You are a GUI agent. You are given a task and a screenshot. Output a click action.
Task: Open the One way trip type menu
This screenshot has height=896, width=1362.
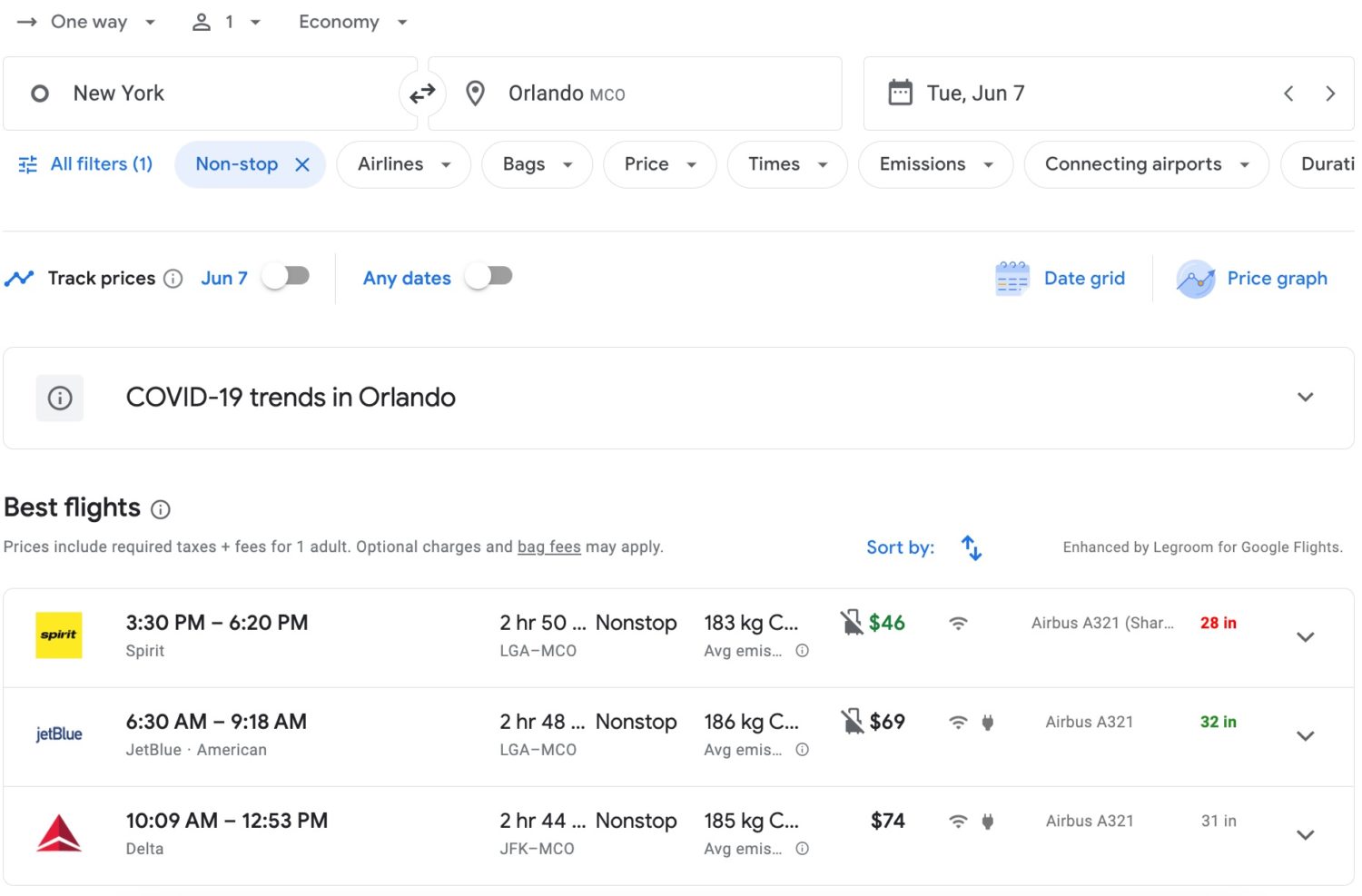tap(87, 22)
